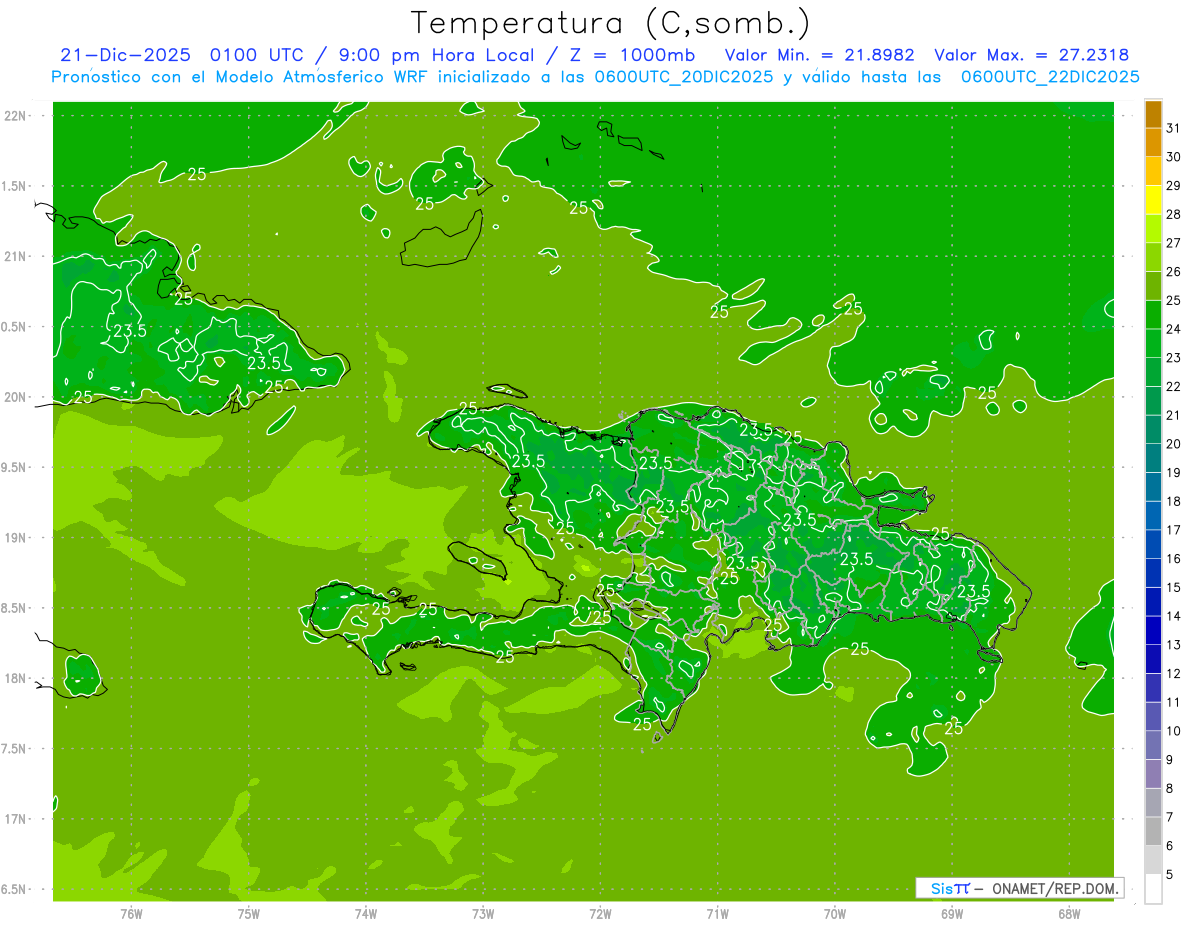1200x927 pixels.
Task: Click the legend swatch between 25 and 26
Action: click(x=1153, y=286)
